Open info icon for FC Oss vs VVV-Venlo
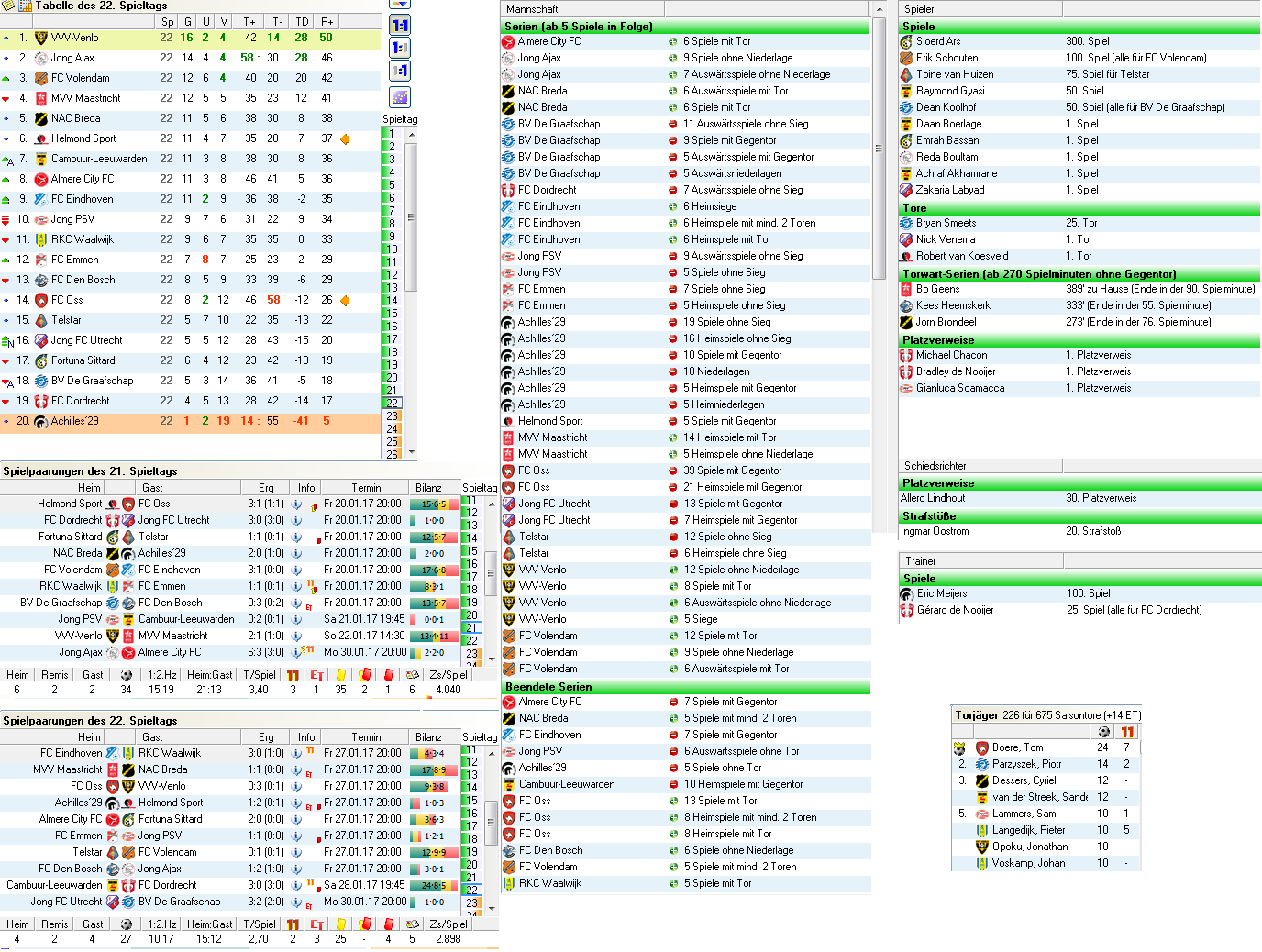Screen dimensions: 1262x952 [x=297, y=786]
